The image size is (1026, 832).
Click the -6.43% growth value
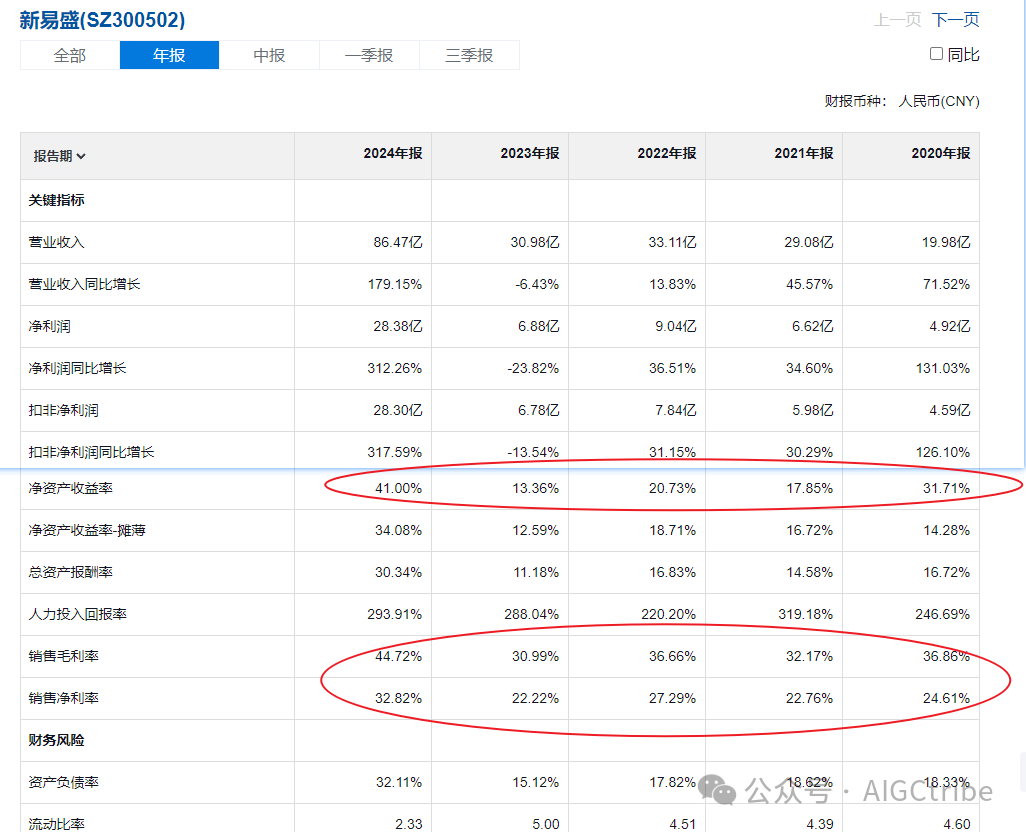pos(537,284)
